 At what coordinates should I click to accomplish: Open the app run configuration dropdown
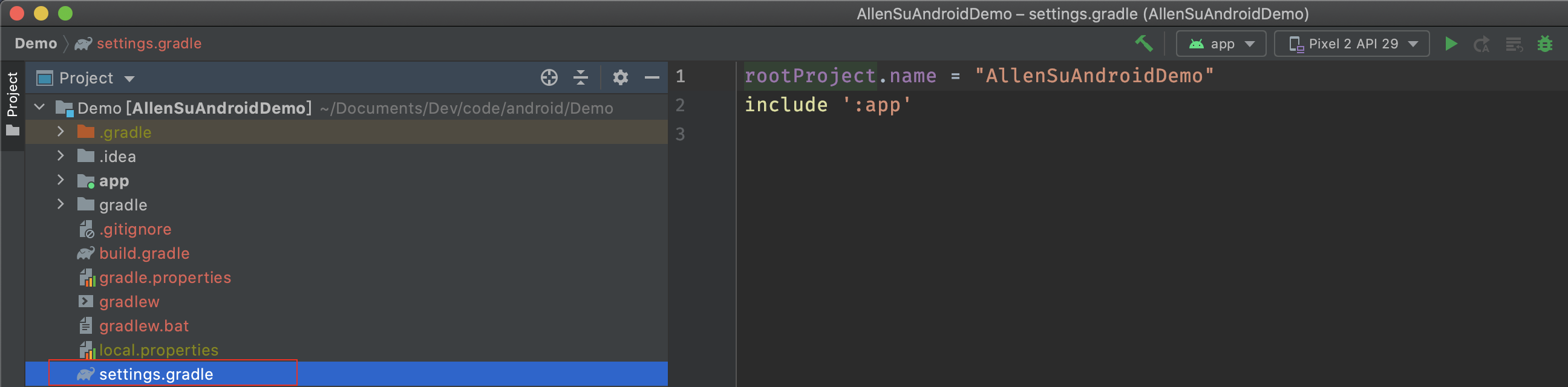coord(1221,44)
